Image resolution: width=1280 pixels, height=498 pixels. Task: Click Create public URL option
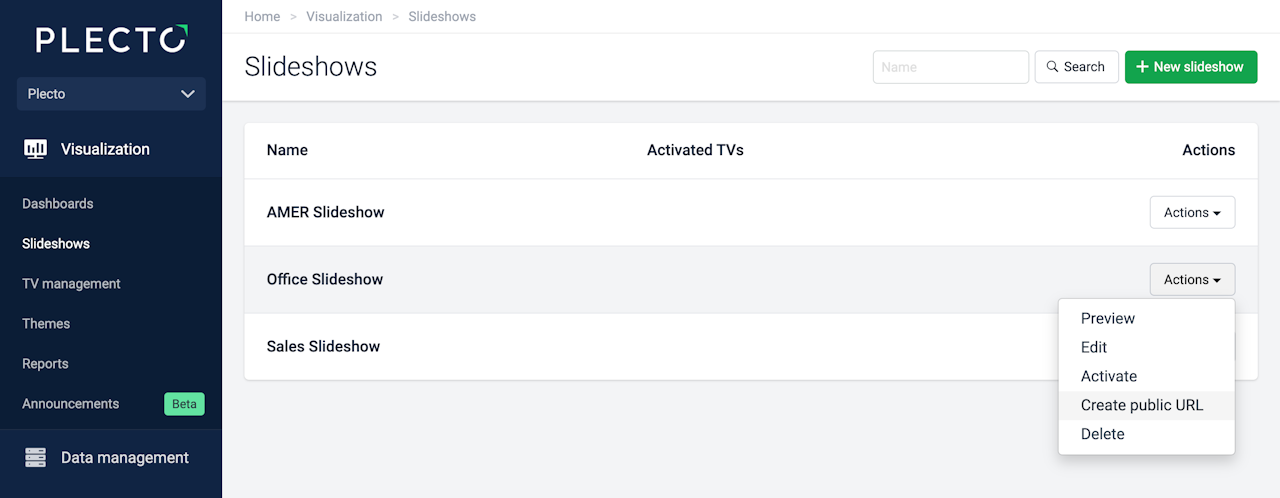[x=1142, y=406]
